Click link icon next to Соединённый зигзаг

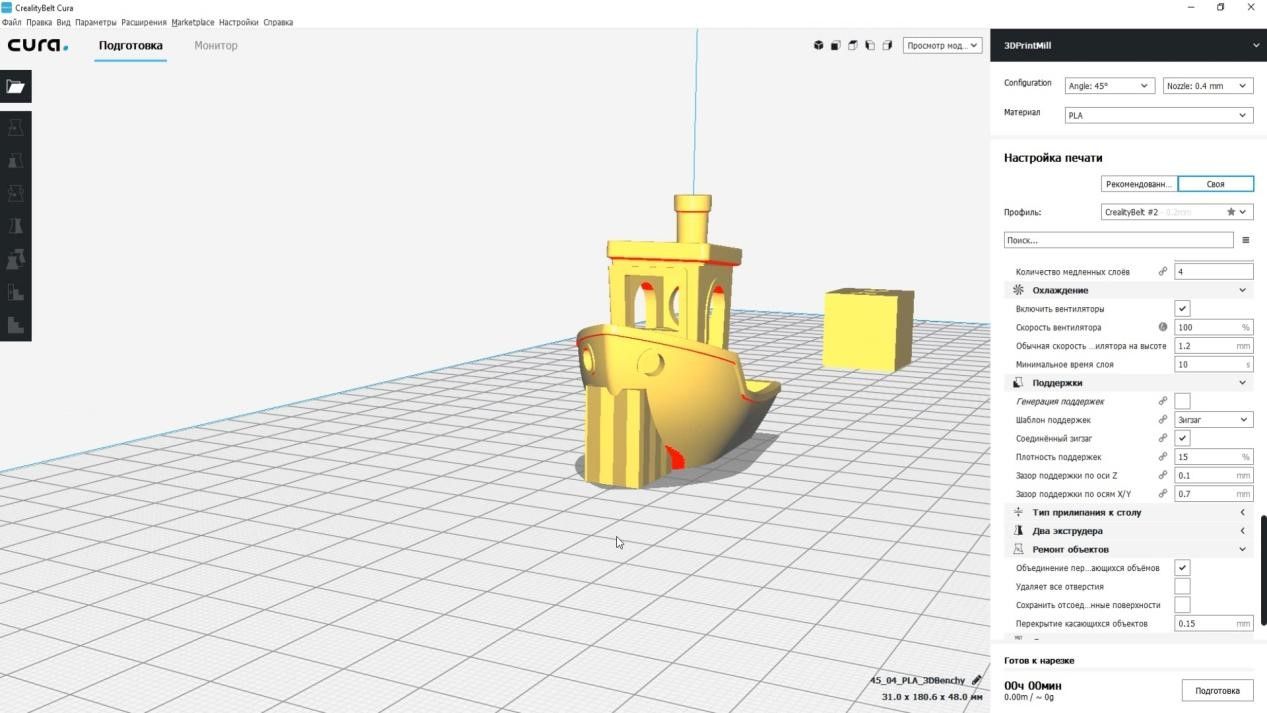tap(1163, 438)
